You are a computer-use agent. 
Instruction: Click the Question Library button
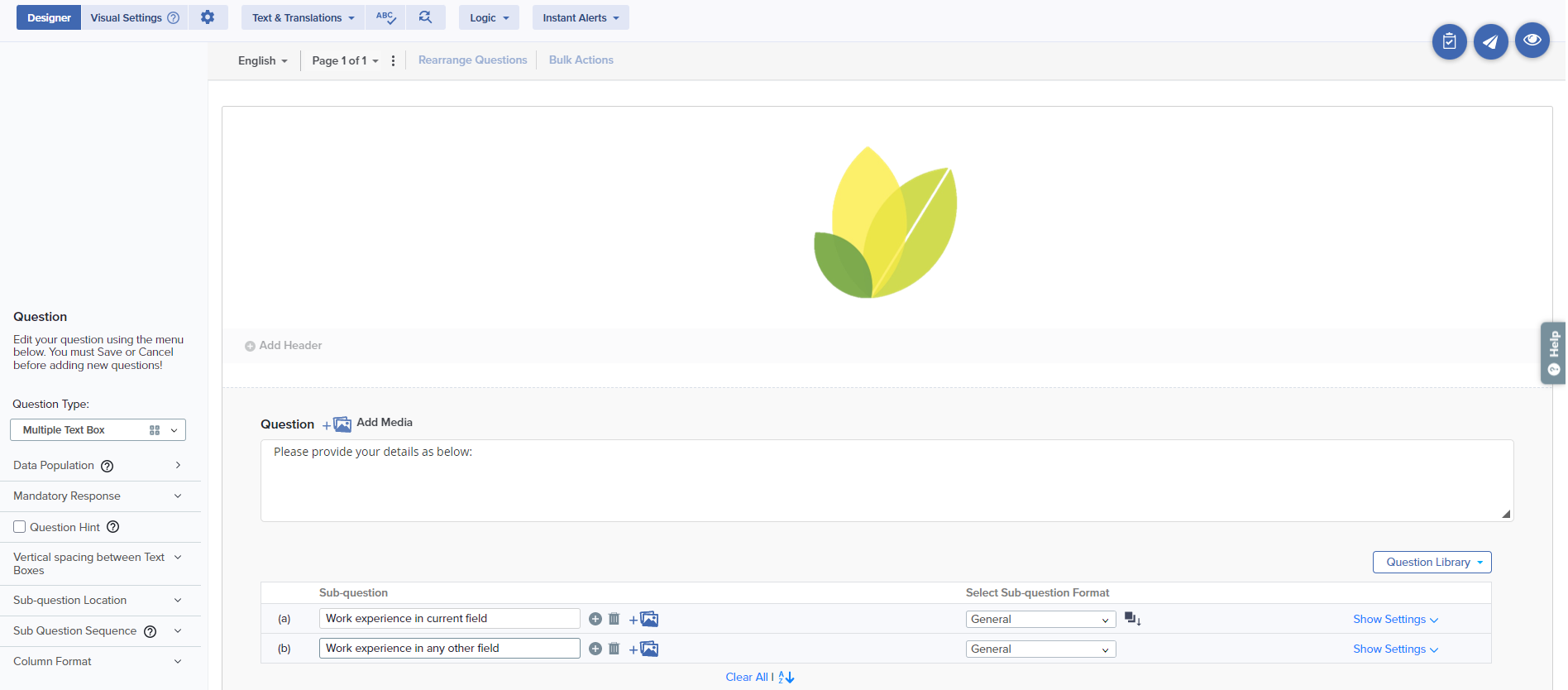click(x=1432, y=563)
